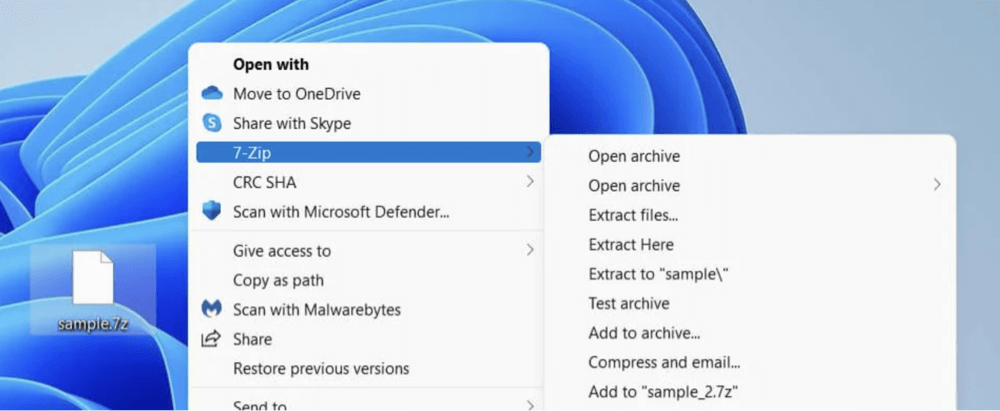The image size is (1000, 411).
Task: Expand the second Open archive submenu arrow
Action: pos(937,185)
